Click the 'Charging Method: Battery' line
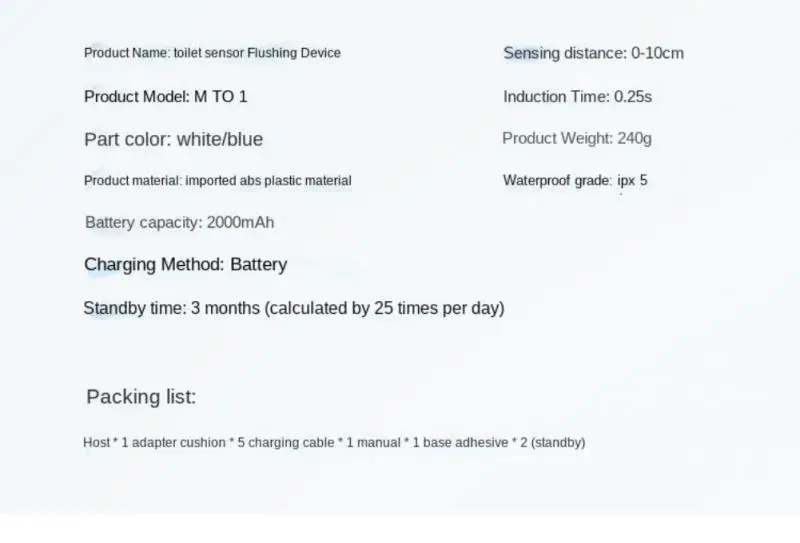 click(185, 265)
